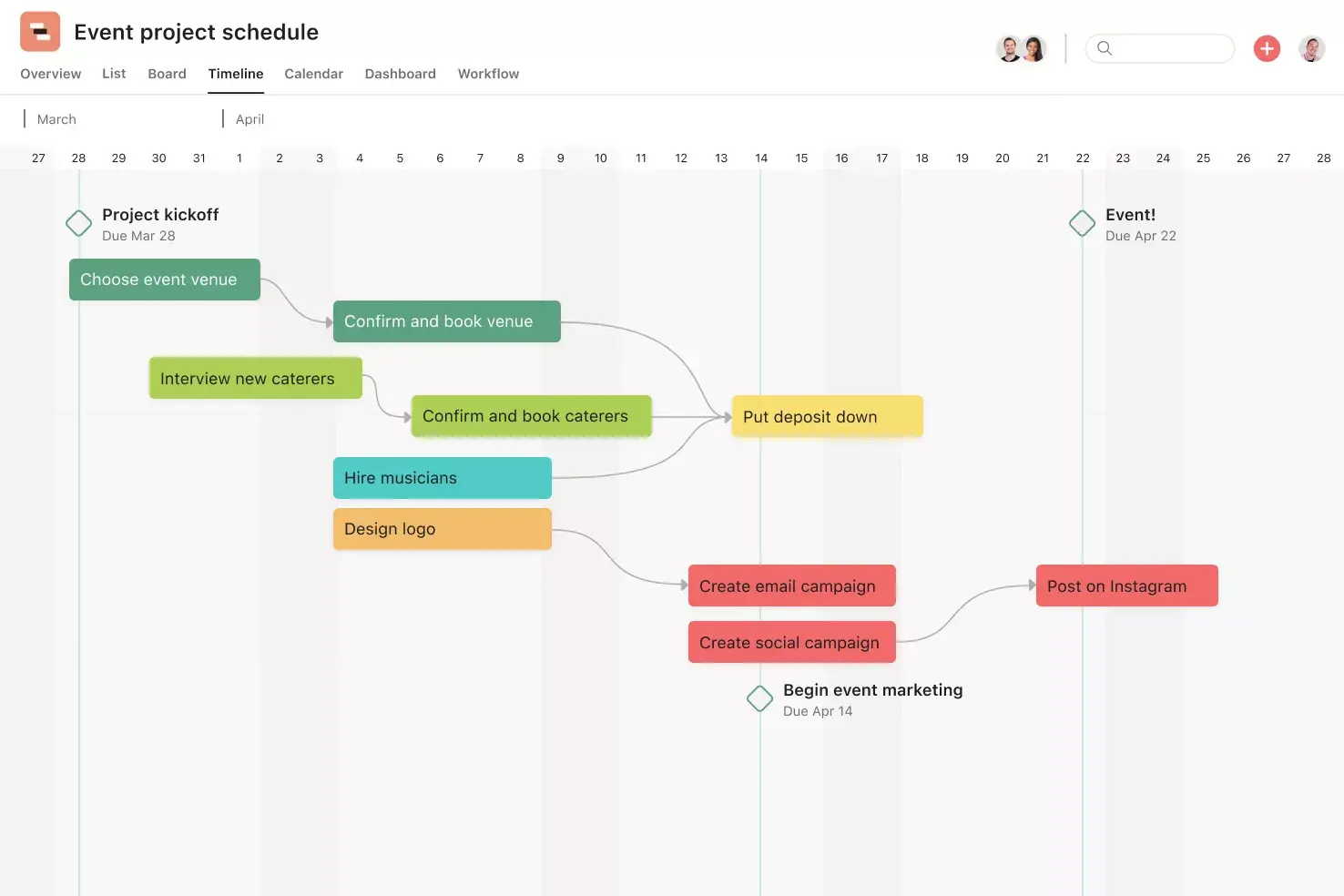Click the Project kickoff milestone diamond
This screenshot has width=1344, height=896.
point(78,223)
